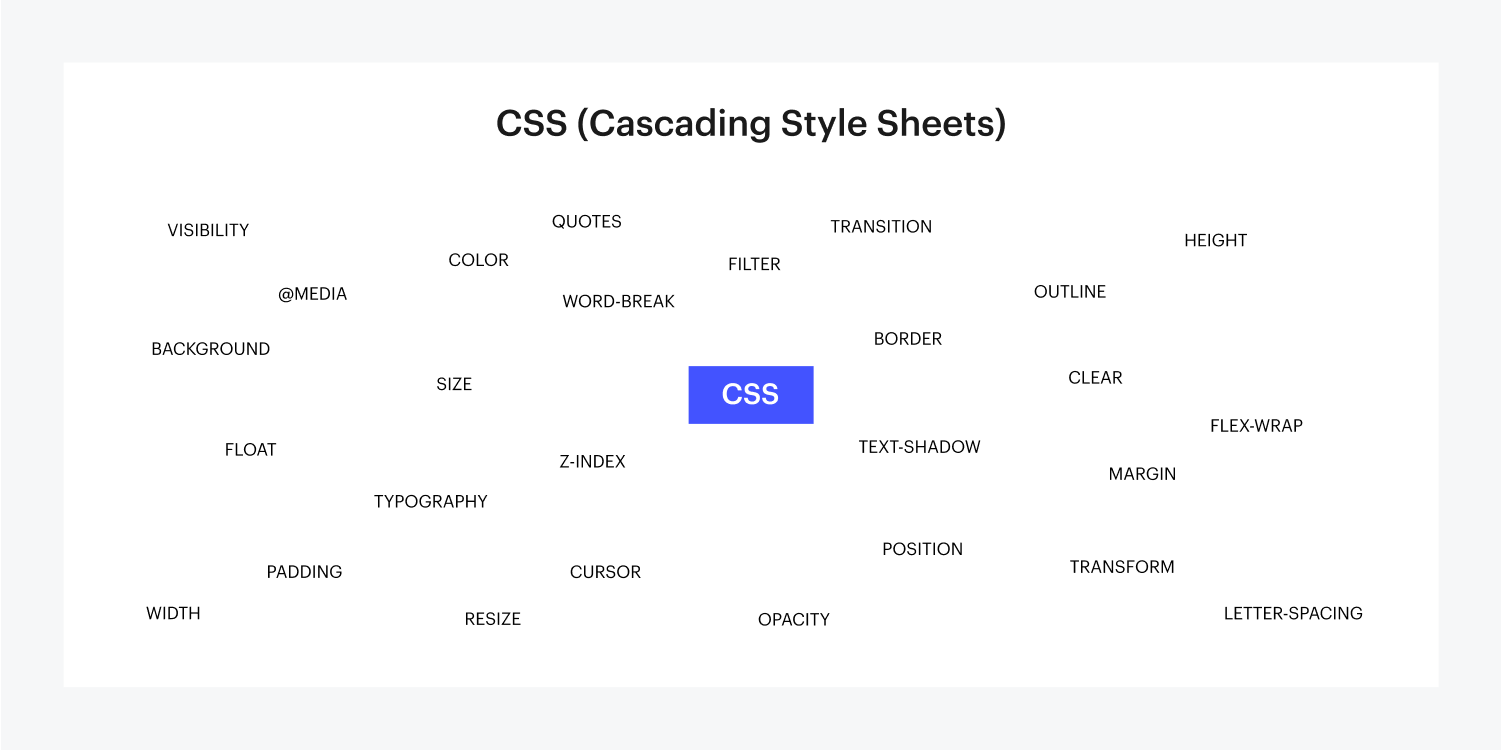Select the OPACITY keyword

[793, 620]
